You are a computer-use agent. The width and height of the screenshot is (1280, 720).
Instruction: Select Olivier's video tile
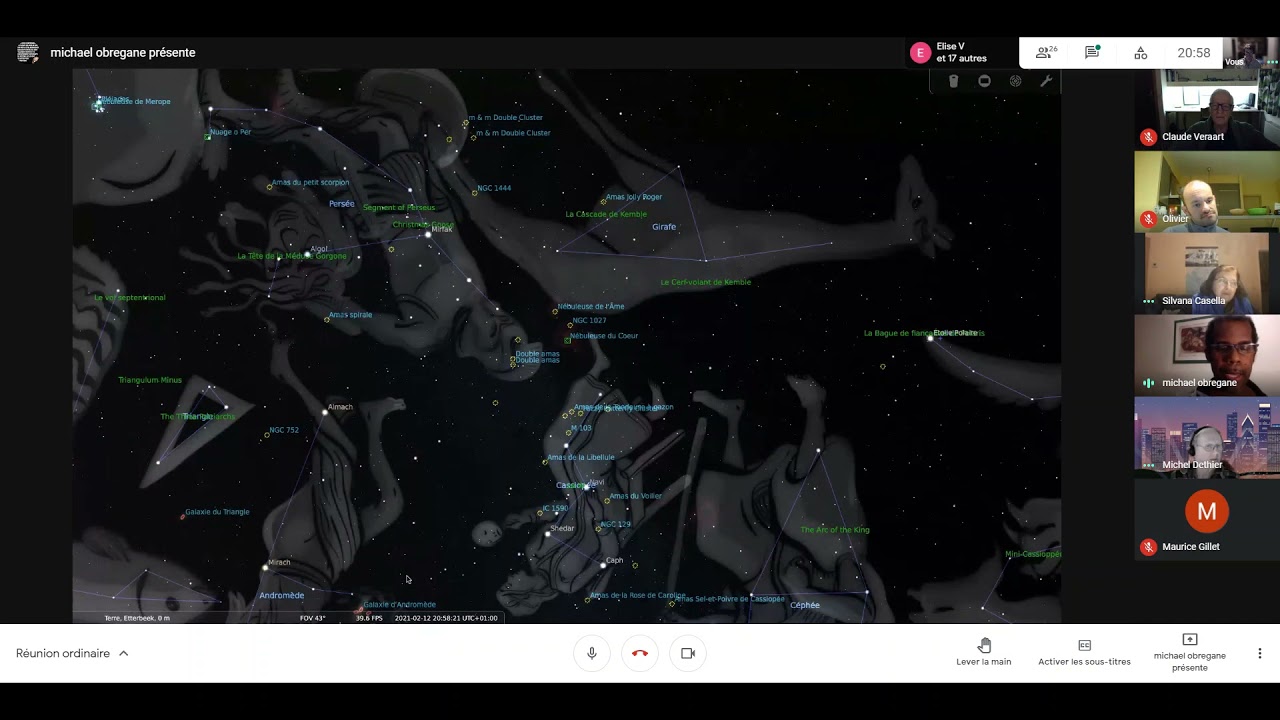(x=1207, y=191)
